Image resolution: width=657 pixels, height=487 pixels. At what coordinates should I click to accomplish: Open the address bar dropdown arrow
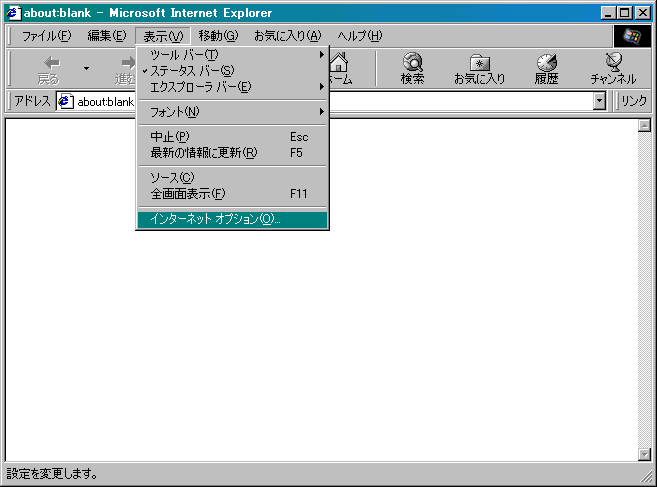tap(600, 101)
